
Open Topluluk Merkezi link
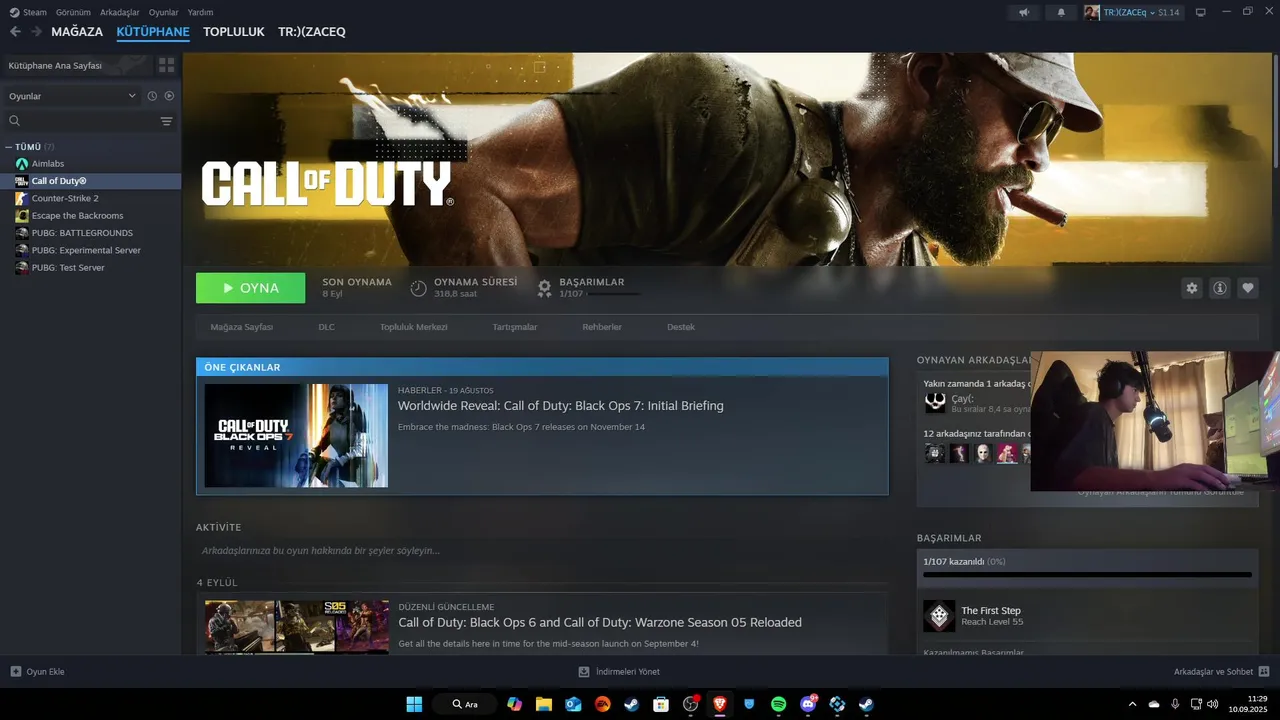(x=414, y=327)
